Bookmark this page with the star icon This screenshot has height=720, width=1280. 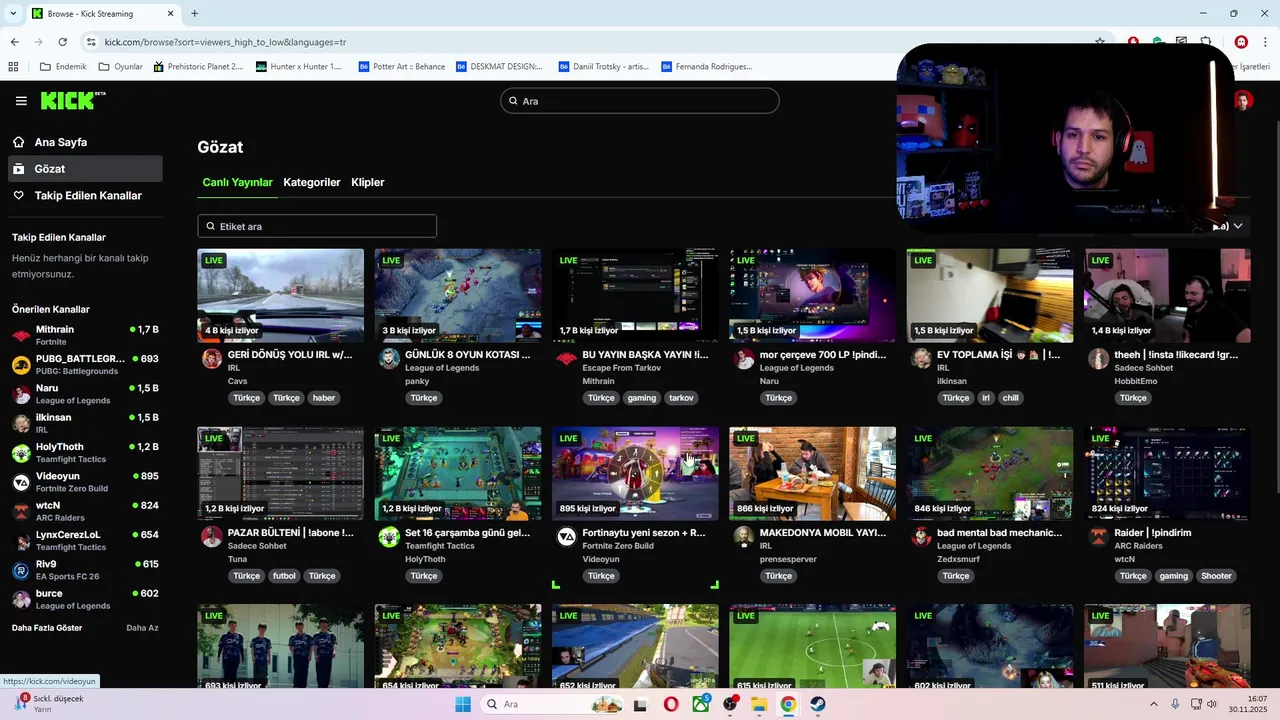coord(1100,42)
